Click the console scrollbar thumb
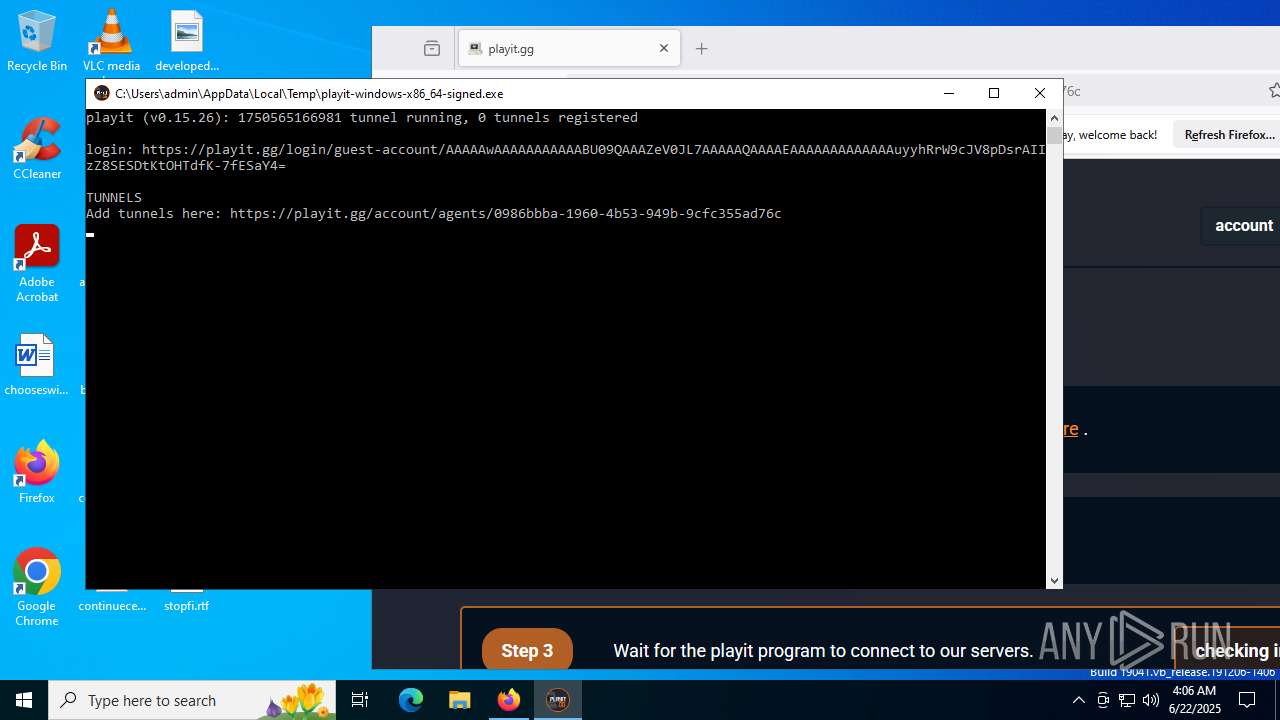The height and width of the screenshot is (720, 1280). click(x=1054, y=134)
